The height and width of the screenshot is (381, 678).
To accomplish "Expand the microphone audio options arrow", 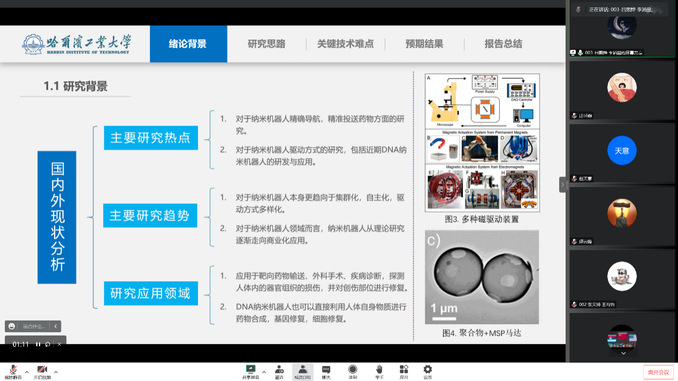I will [x=27, y=372].
